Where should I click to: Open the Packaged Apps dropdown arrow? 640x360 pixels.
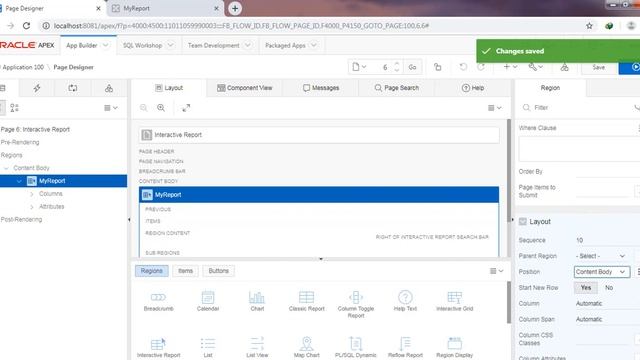(313, 45)
